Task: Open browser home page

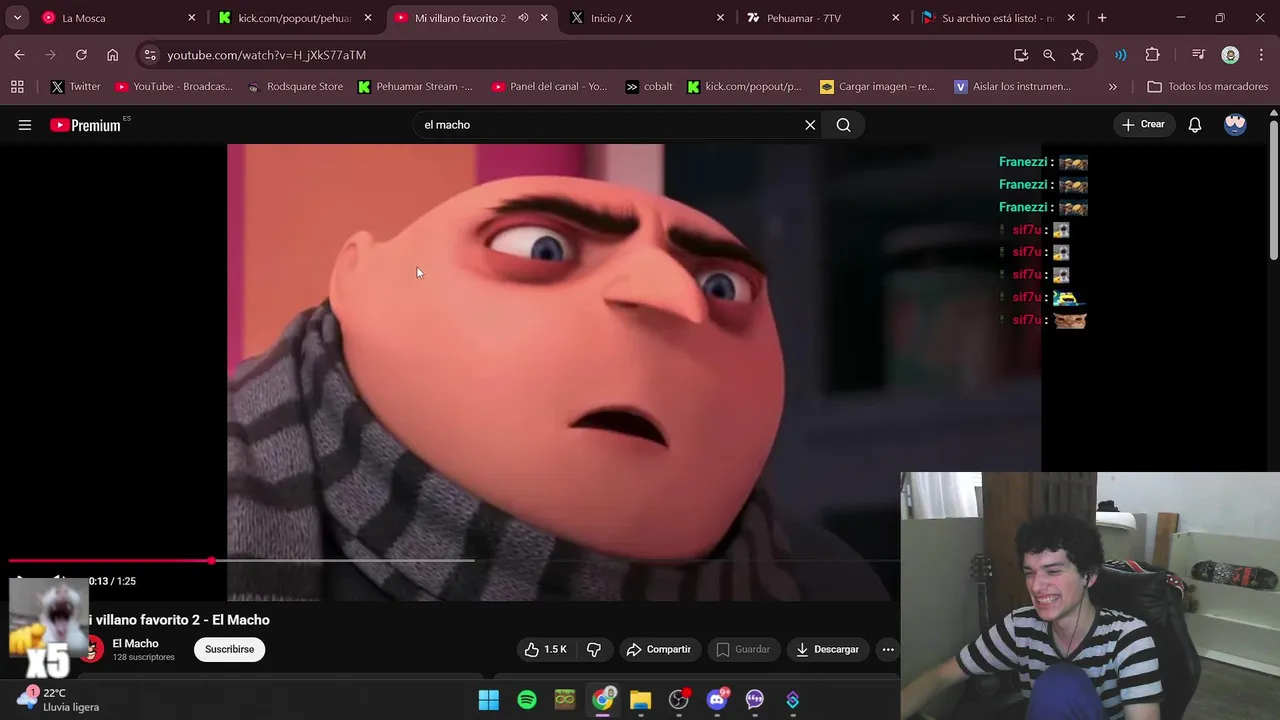Action: 112,55
